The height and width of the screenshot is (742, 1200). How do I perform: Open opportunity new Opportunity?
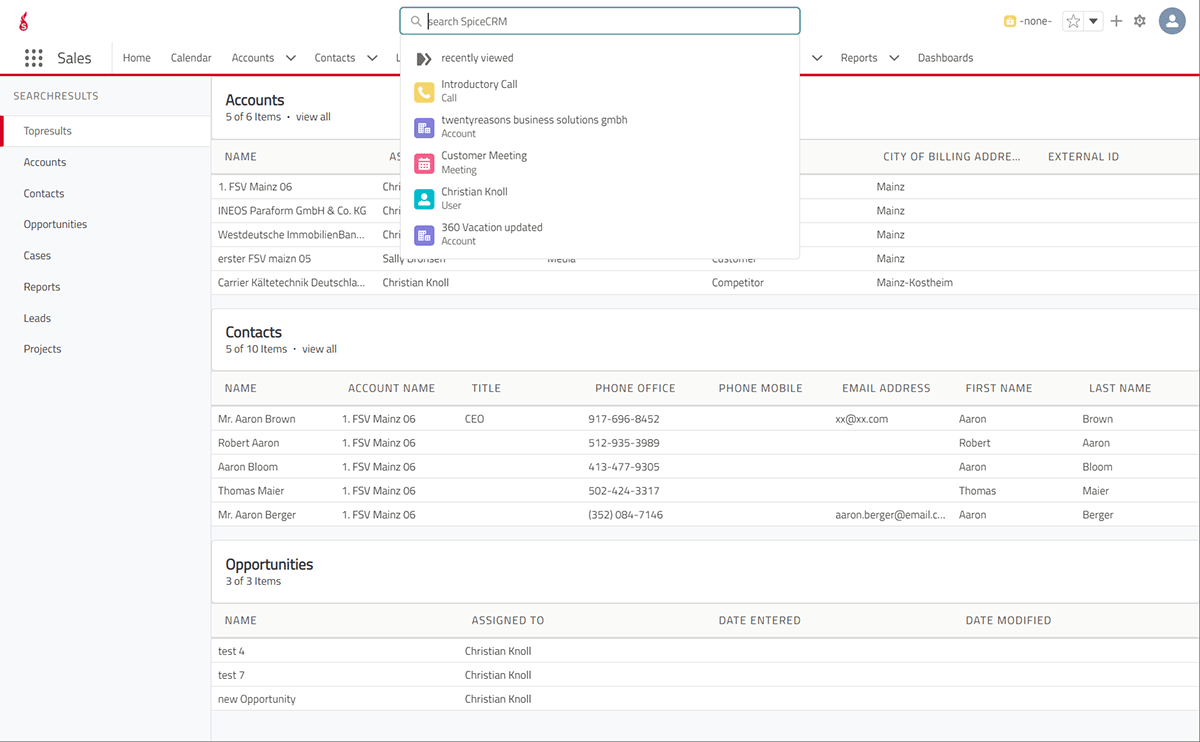257,699
